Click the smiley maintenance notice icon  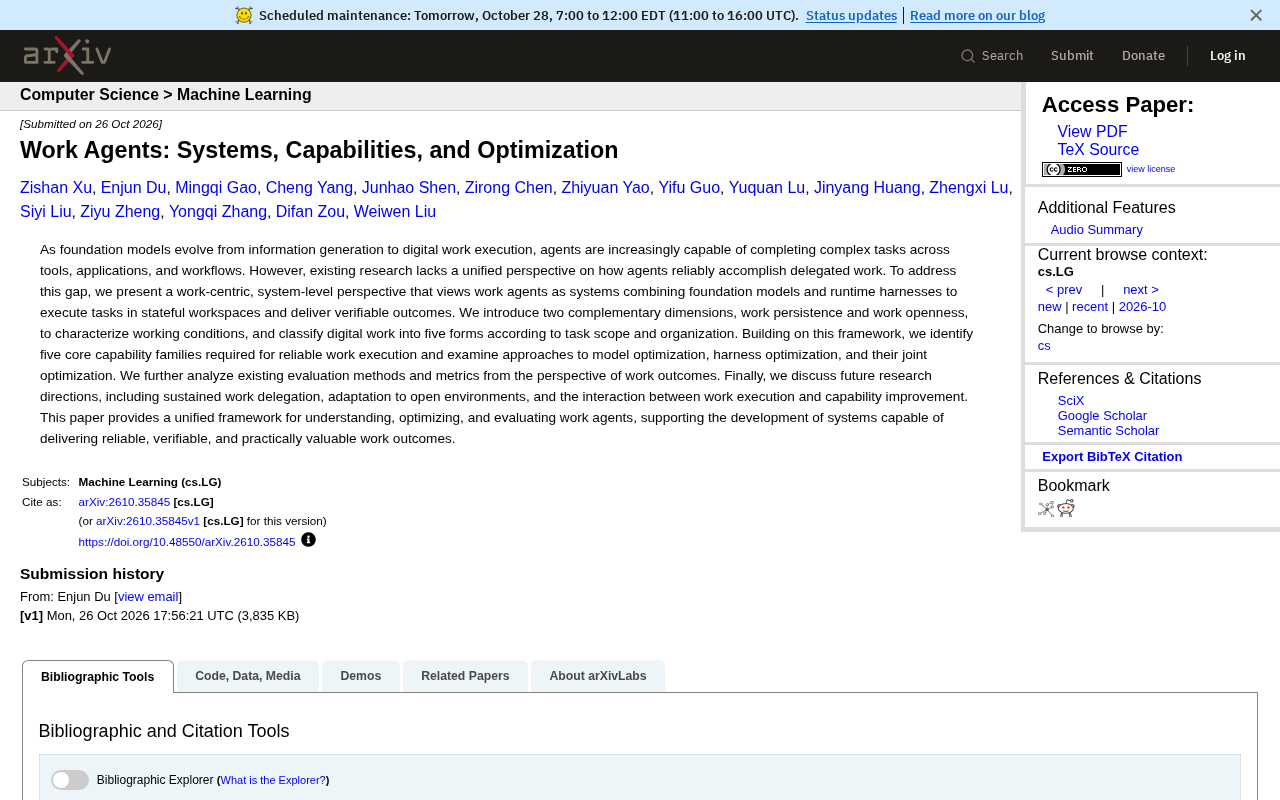pos(244,15)
